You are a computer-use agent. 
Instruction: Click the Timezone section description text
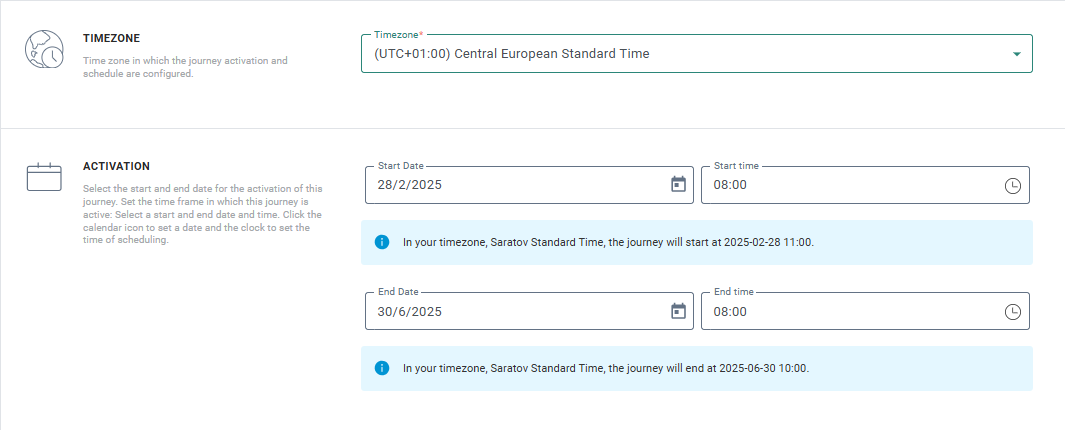tap(184, 67)
